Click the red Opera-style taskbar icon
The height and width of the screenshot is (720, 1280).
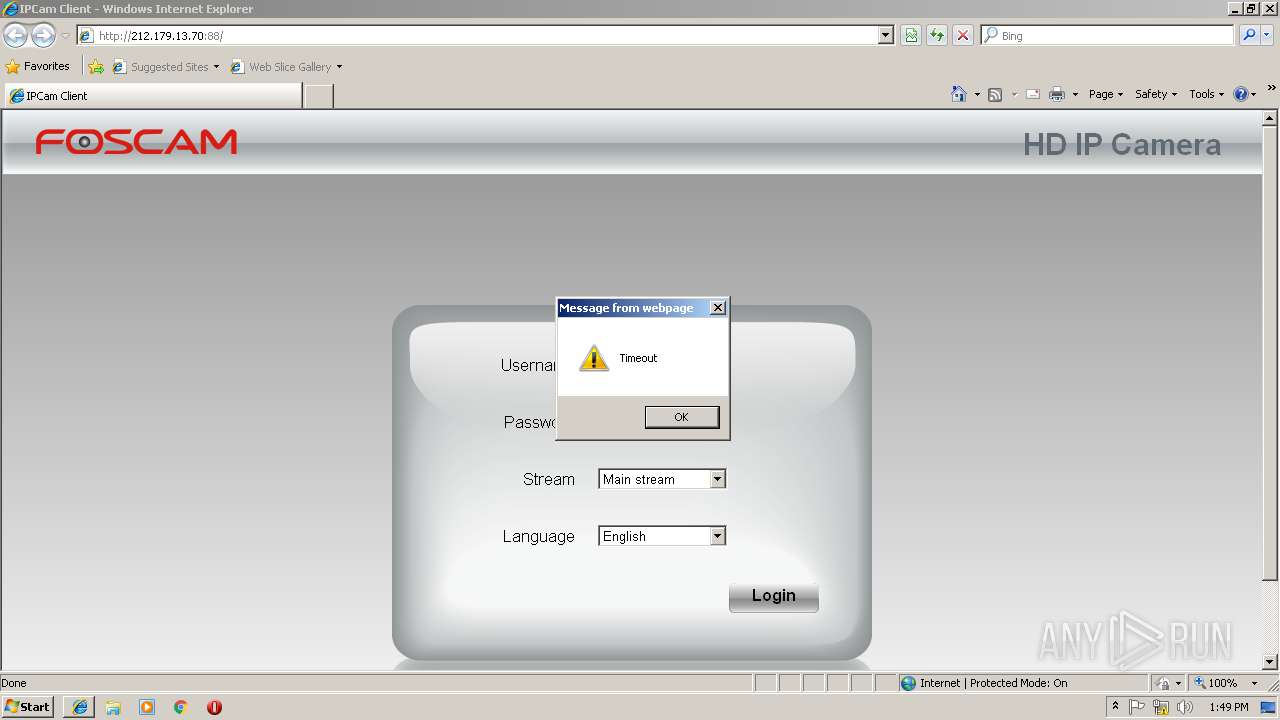pos(214,707)
